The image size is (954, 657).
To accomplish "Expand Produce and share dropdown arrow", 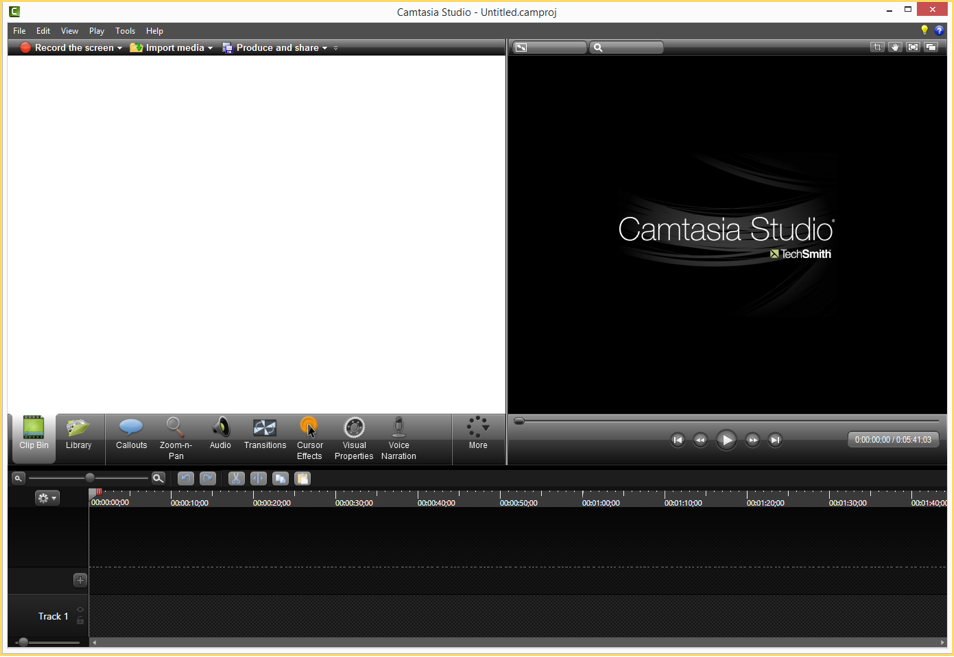I will [x=325, y=48].
